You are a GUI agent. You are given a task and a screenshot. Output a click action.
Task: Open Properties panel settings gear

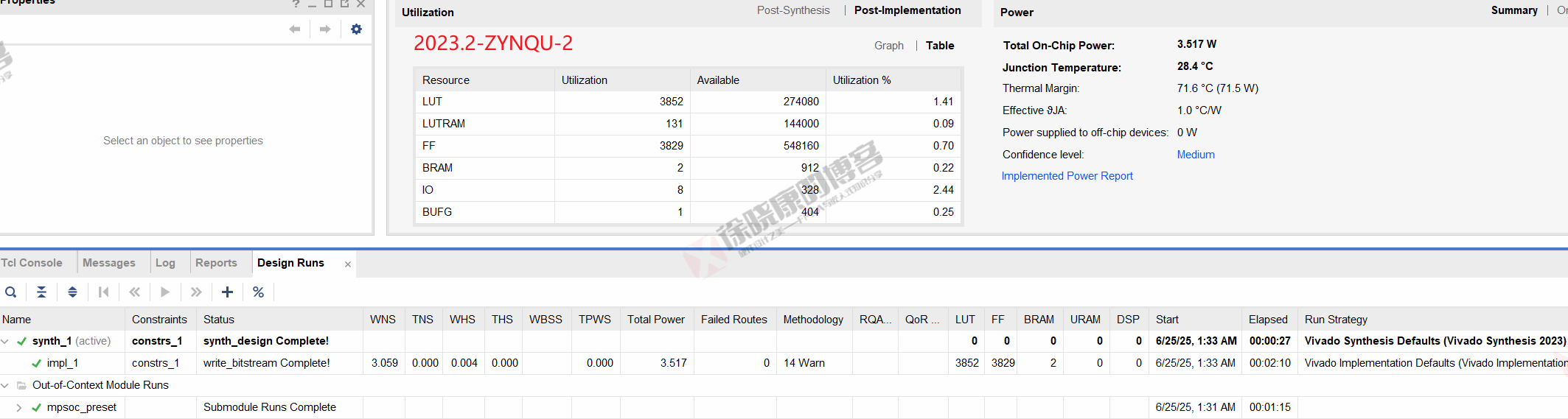[x=356, y=29]
